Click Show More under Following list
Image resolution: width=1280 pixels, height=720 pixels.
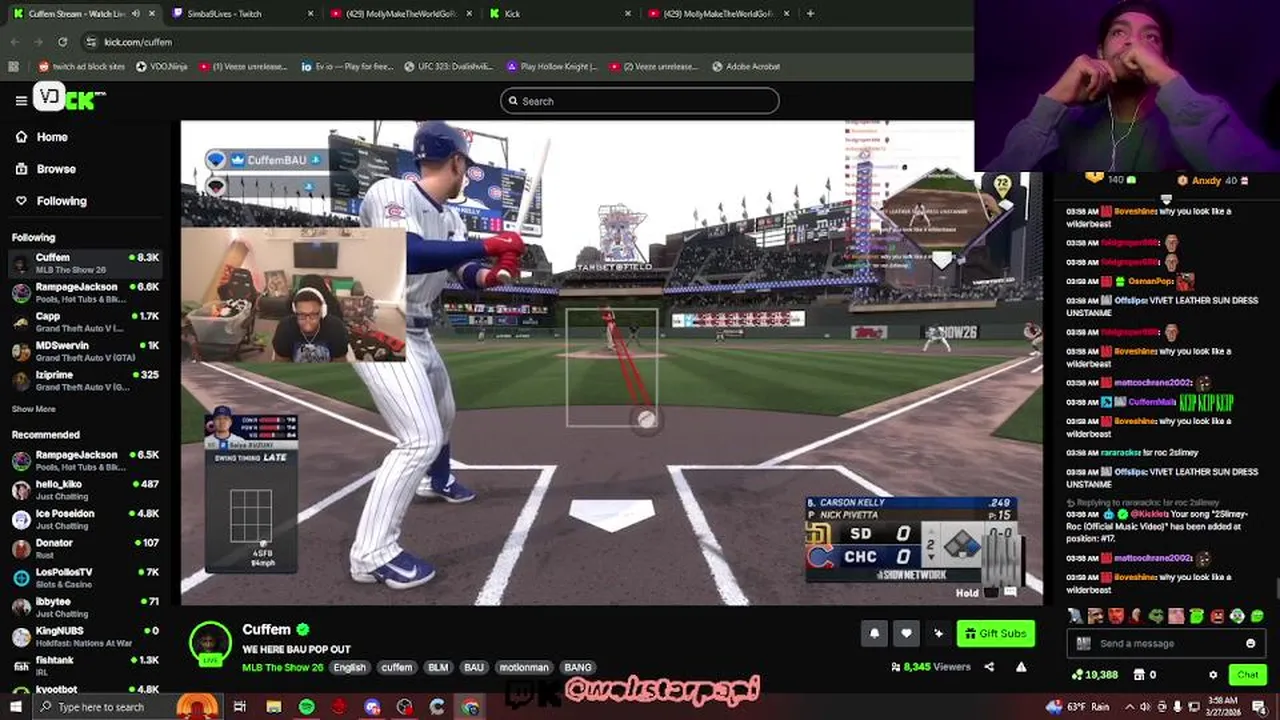pos(33,409)
